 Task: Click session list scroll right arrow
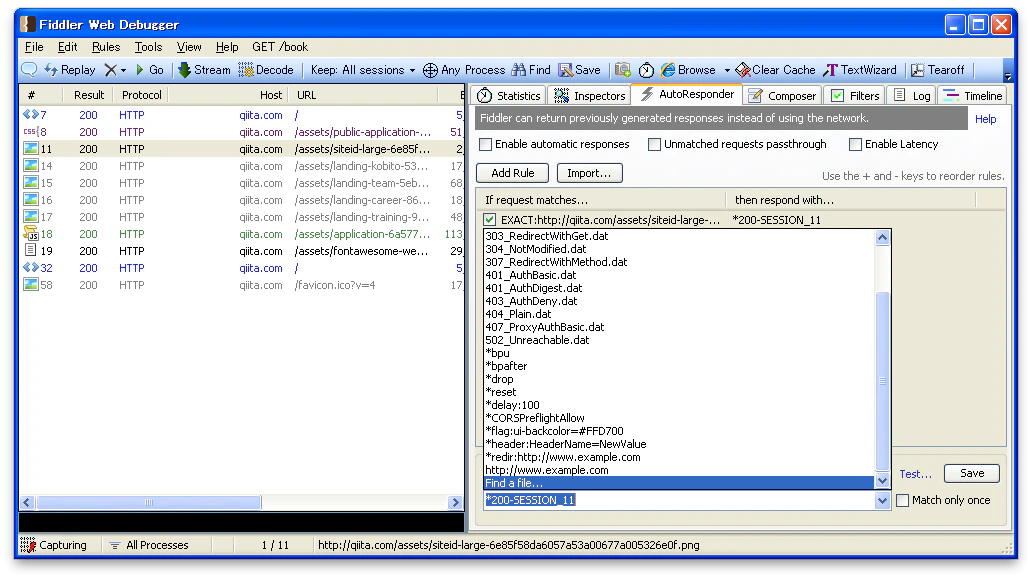(x=455, y=503)
